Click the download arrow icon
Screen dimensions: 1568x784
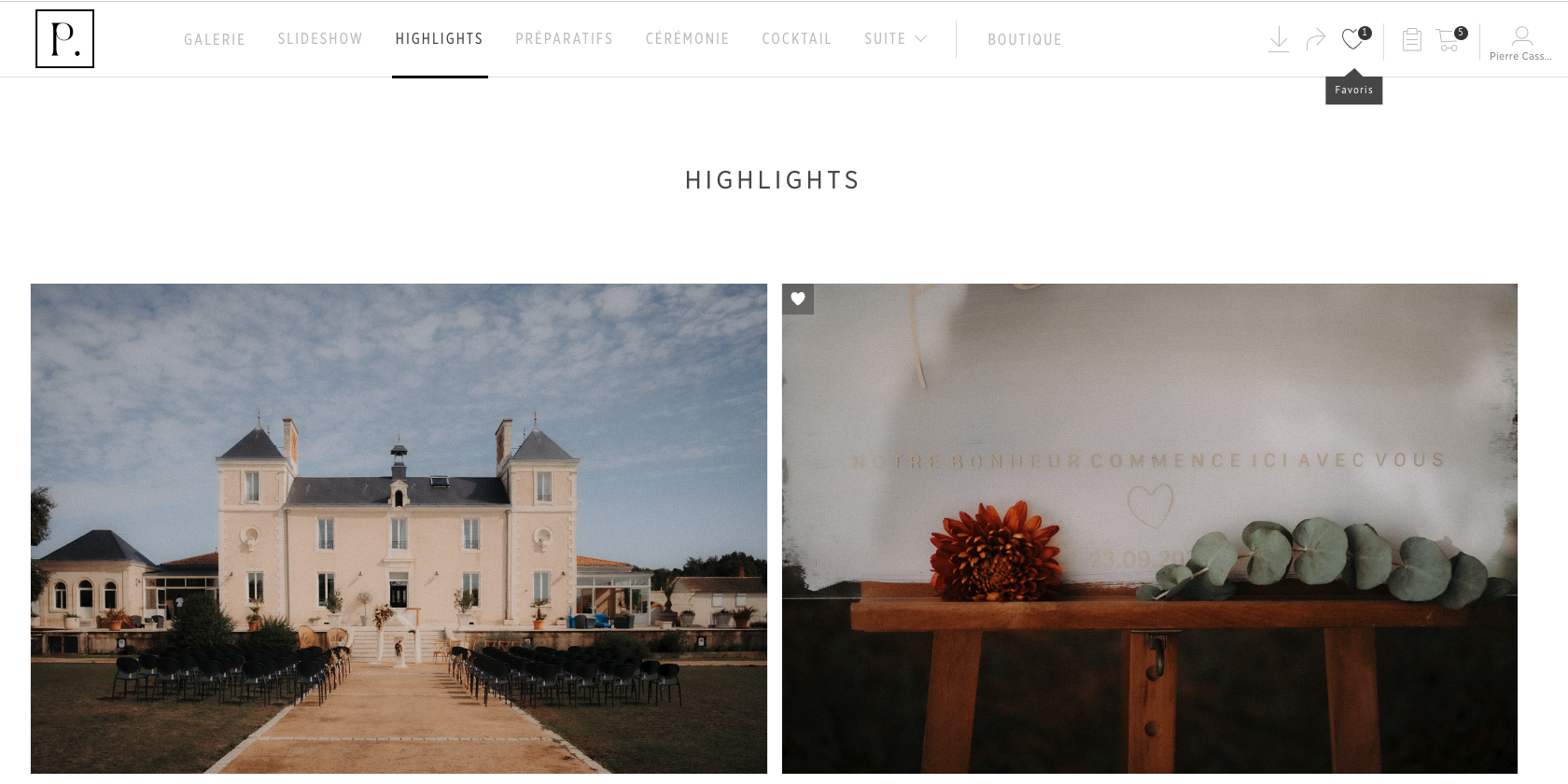[1279, 39]
